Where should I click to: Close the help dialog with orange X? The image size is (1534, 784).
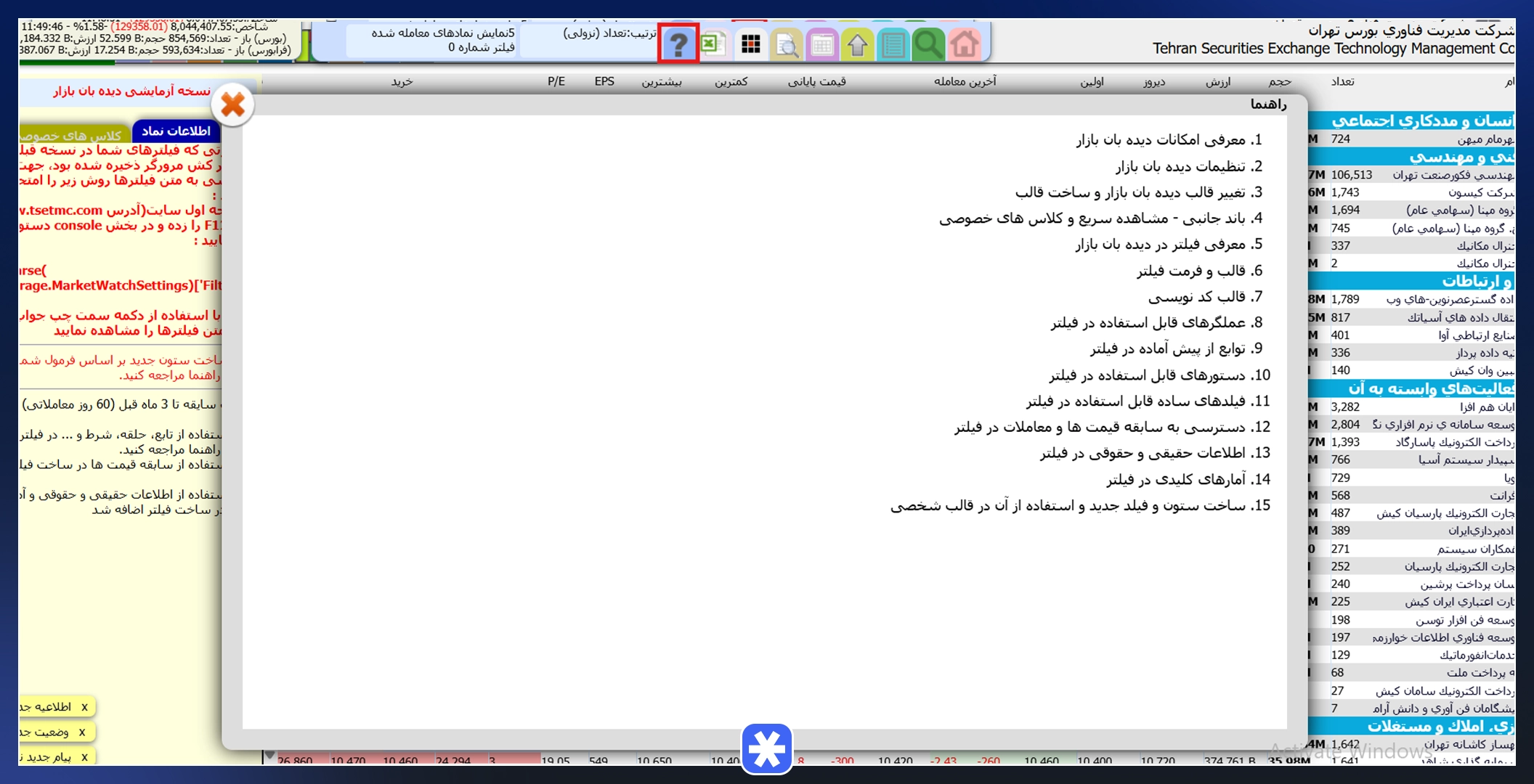click(x=232, y=105)
